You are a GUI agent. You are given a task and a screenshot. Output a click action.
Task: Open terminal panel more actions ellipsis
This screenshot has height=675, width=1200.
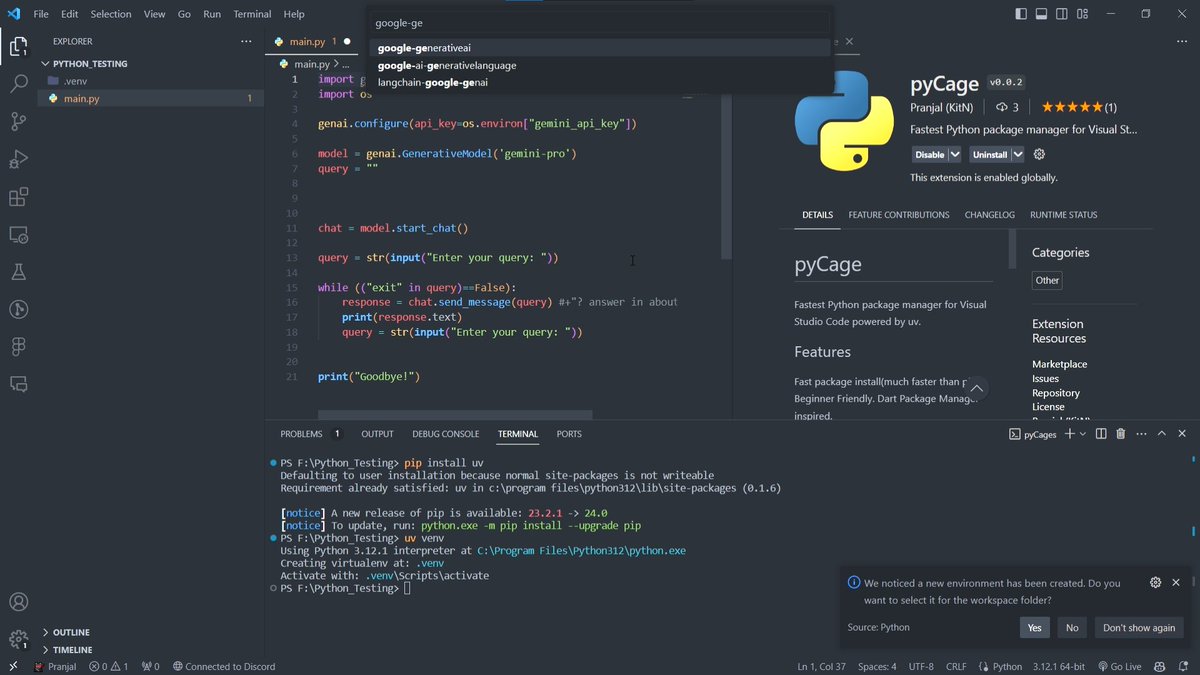(1141, 434)
